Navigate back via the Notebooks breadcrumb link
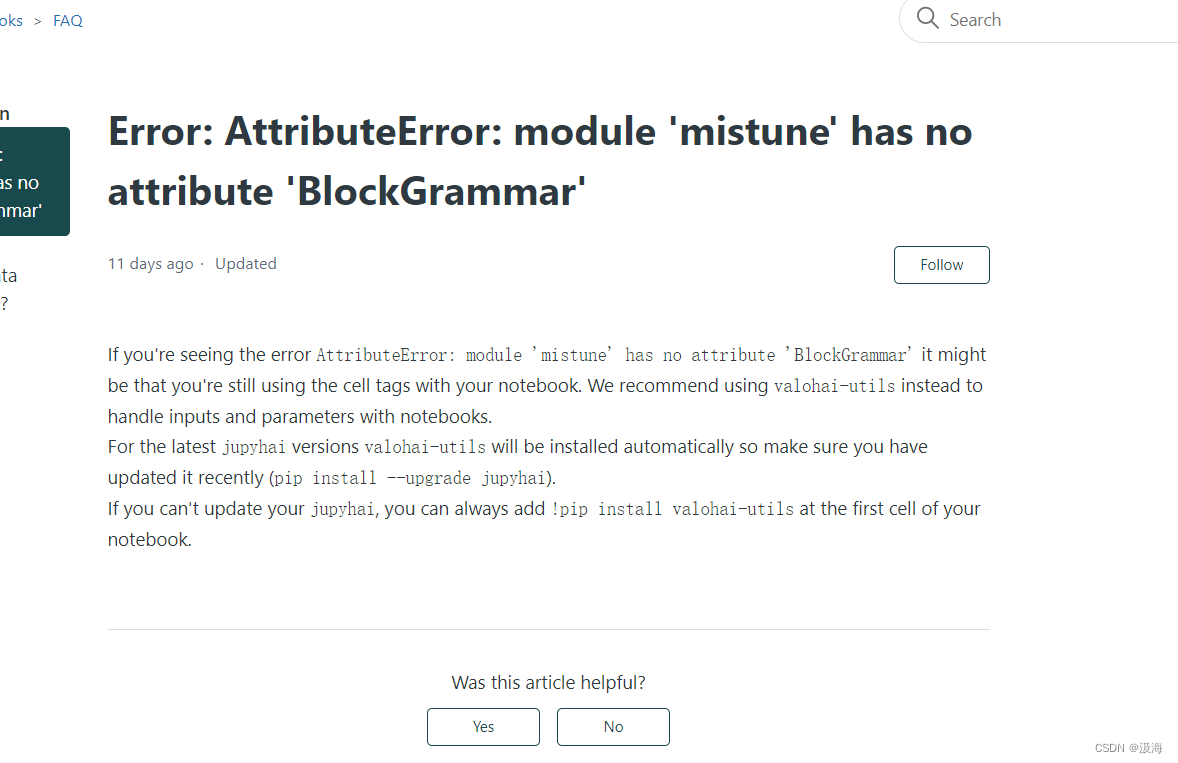 [x=8, y=20]
